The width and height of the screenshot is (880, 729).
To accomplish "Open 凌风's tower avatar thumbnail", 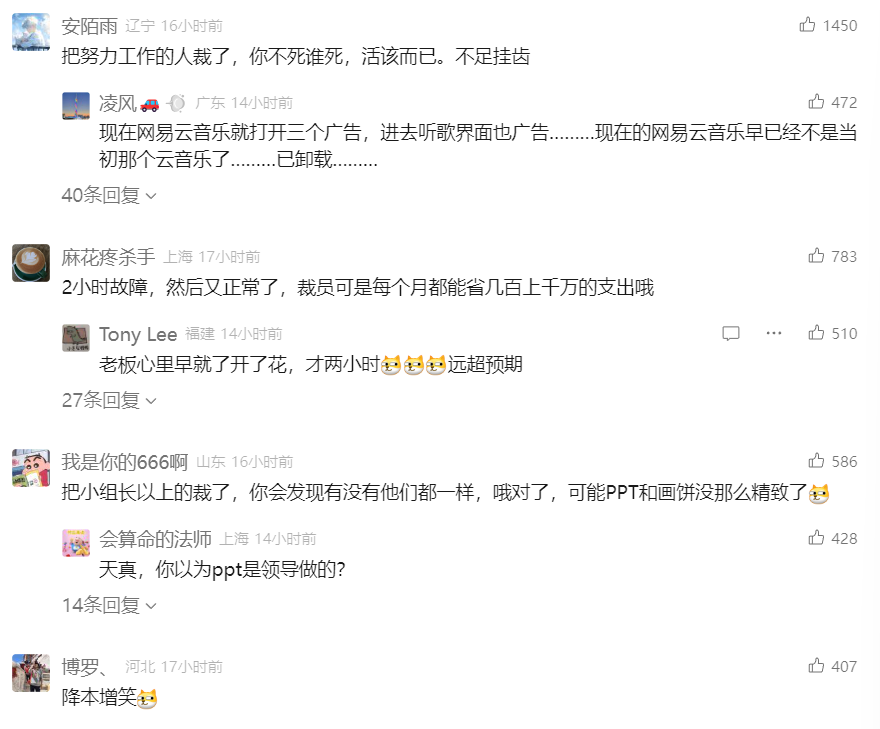I will pyautogui.click(x=76, y=106).
